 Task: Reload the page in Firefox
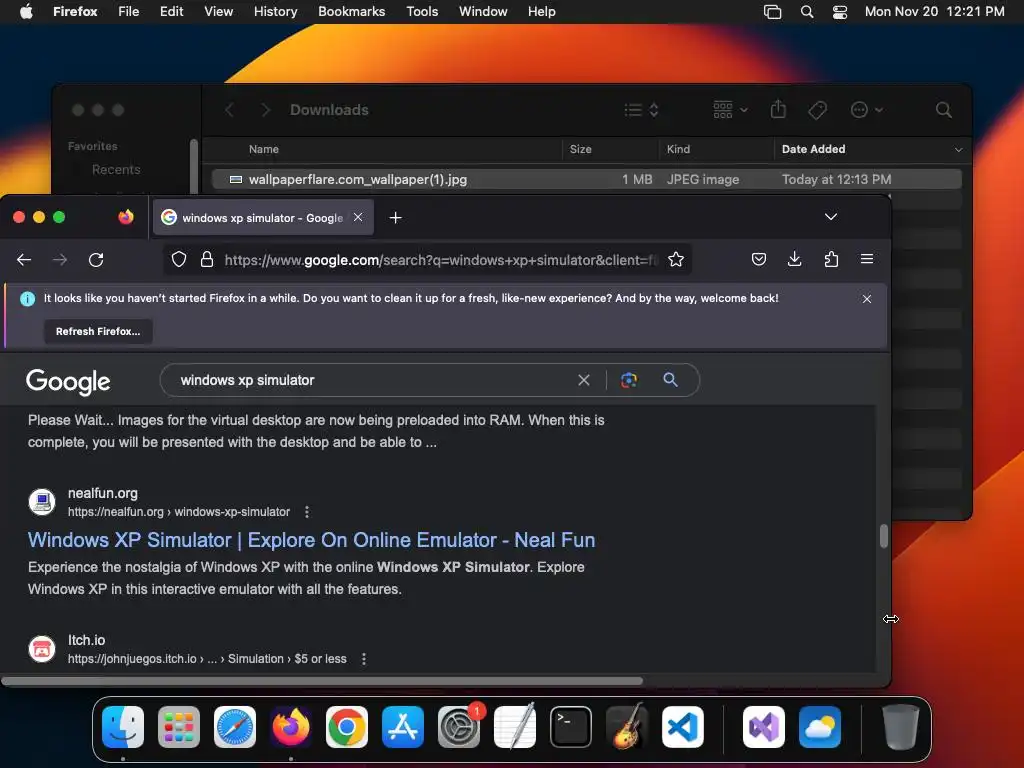pyautogui.click(x=96, y=260)
